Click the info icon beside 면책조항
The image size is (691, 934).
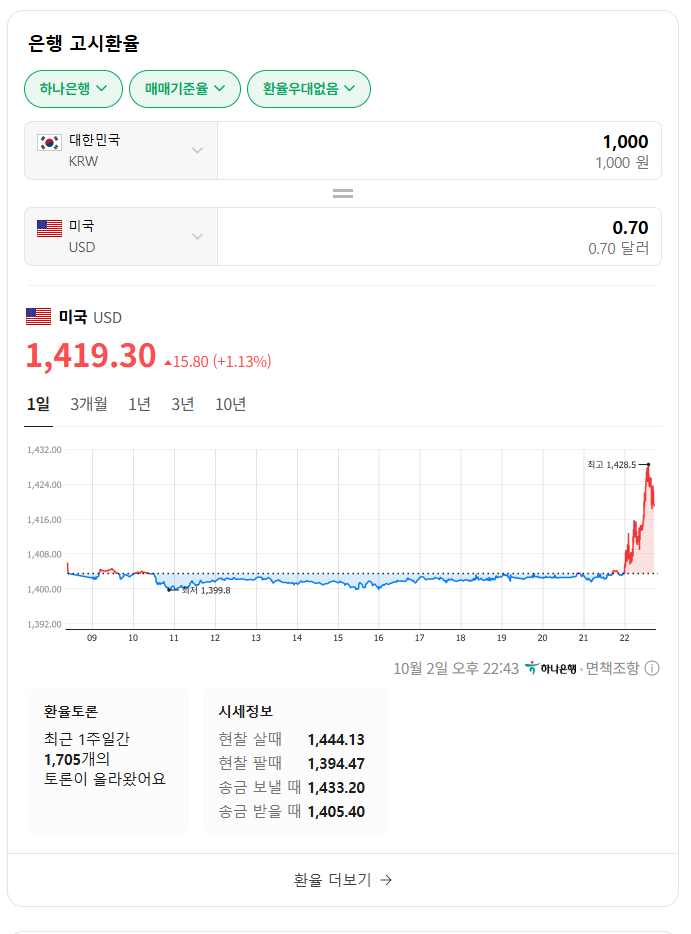[652, 668]
